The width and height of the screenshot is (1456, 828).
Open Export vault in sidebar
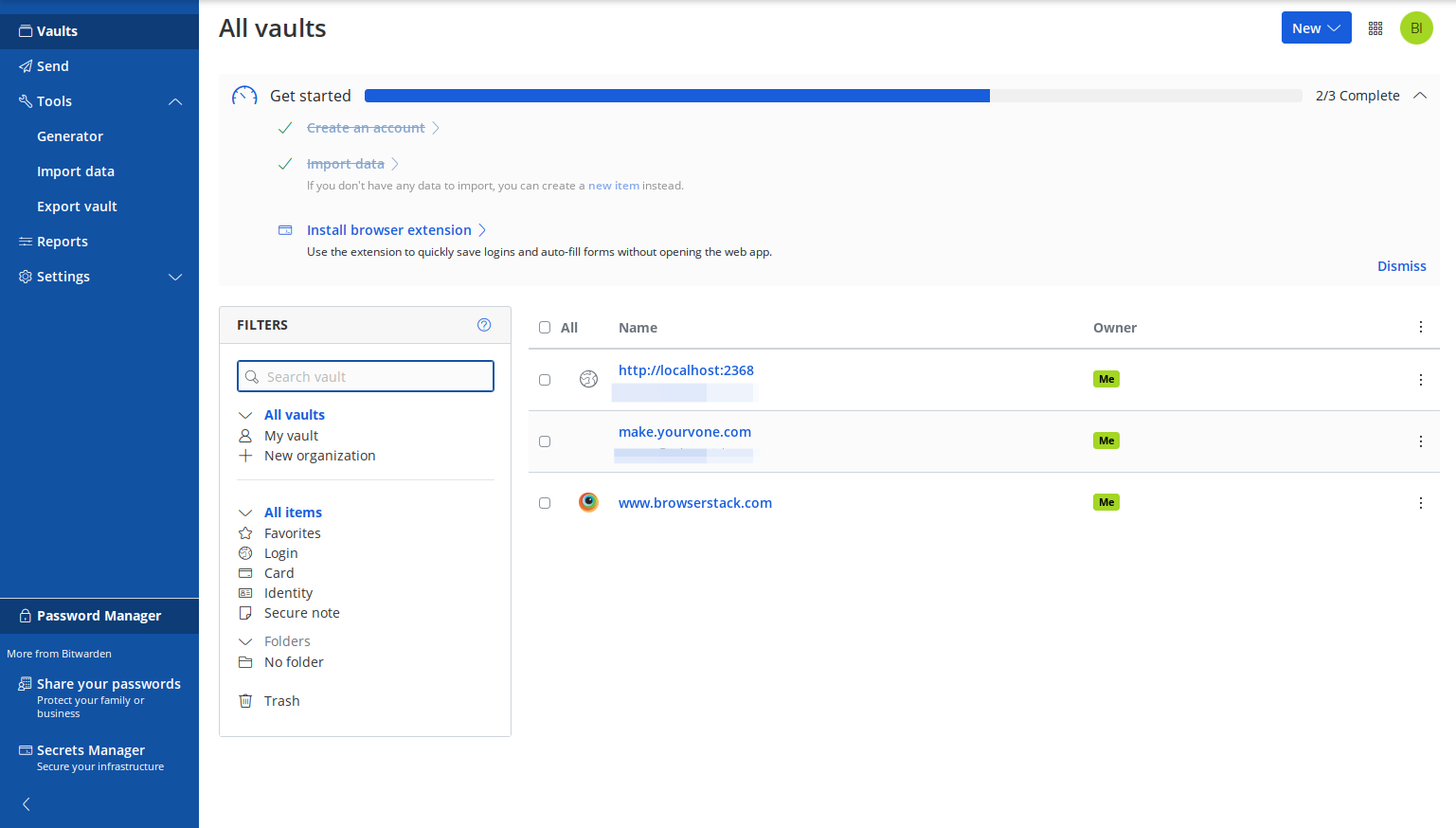click(x=77, y=207)
